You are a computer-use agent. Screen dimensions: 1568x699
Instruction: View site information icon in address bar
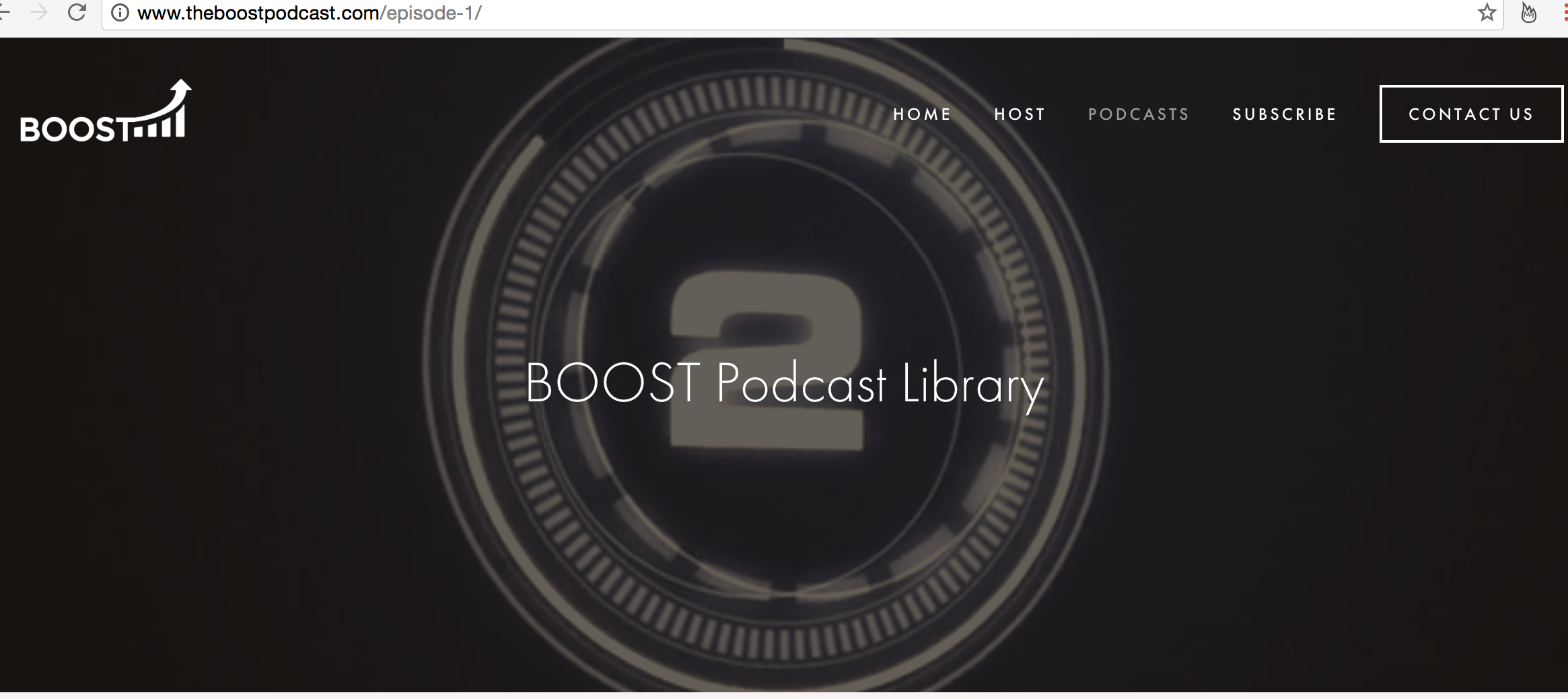pyautogui.click(x=120, y=13)
